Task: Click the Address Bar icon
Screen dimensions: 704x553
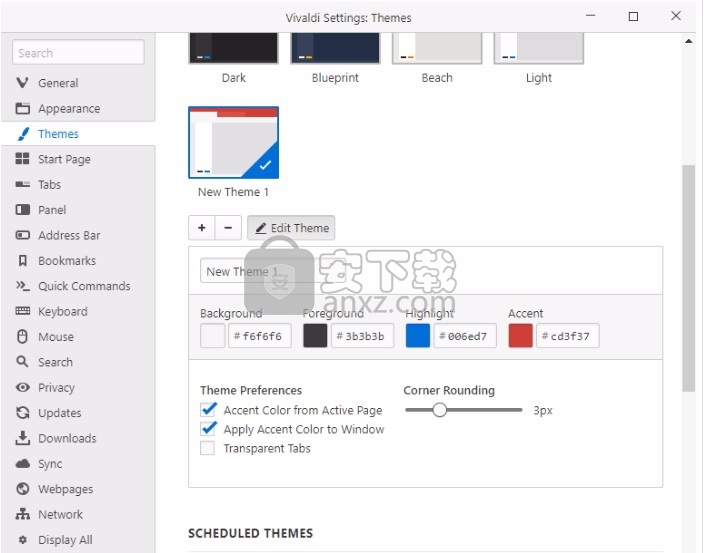Action: point(22,235)
